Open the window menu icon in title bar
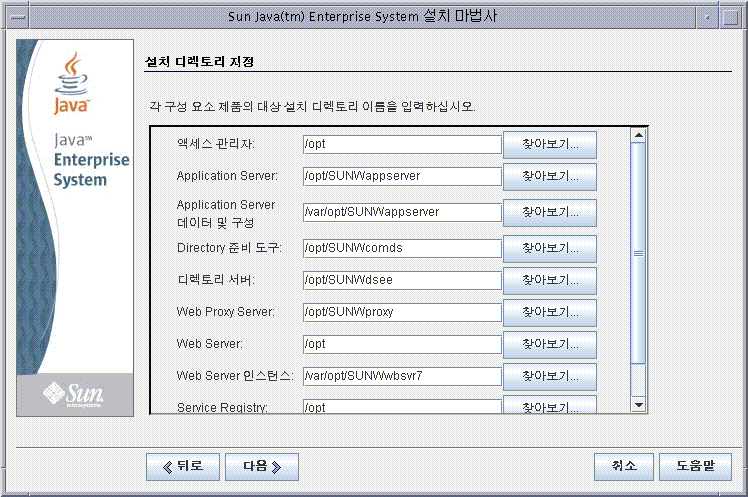 (x=18, y=17)
